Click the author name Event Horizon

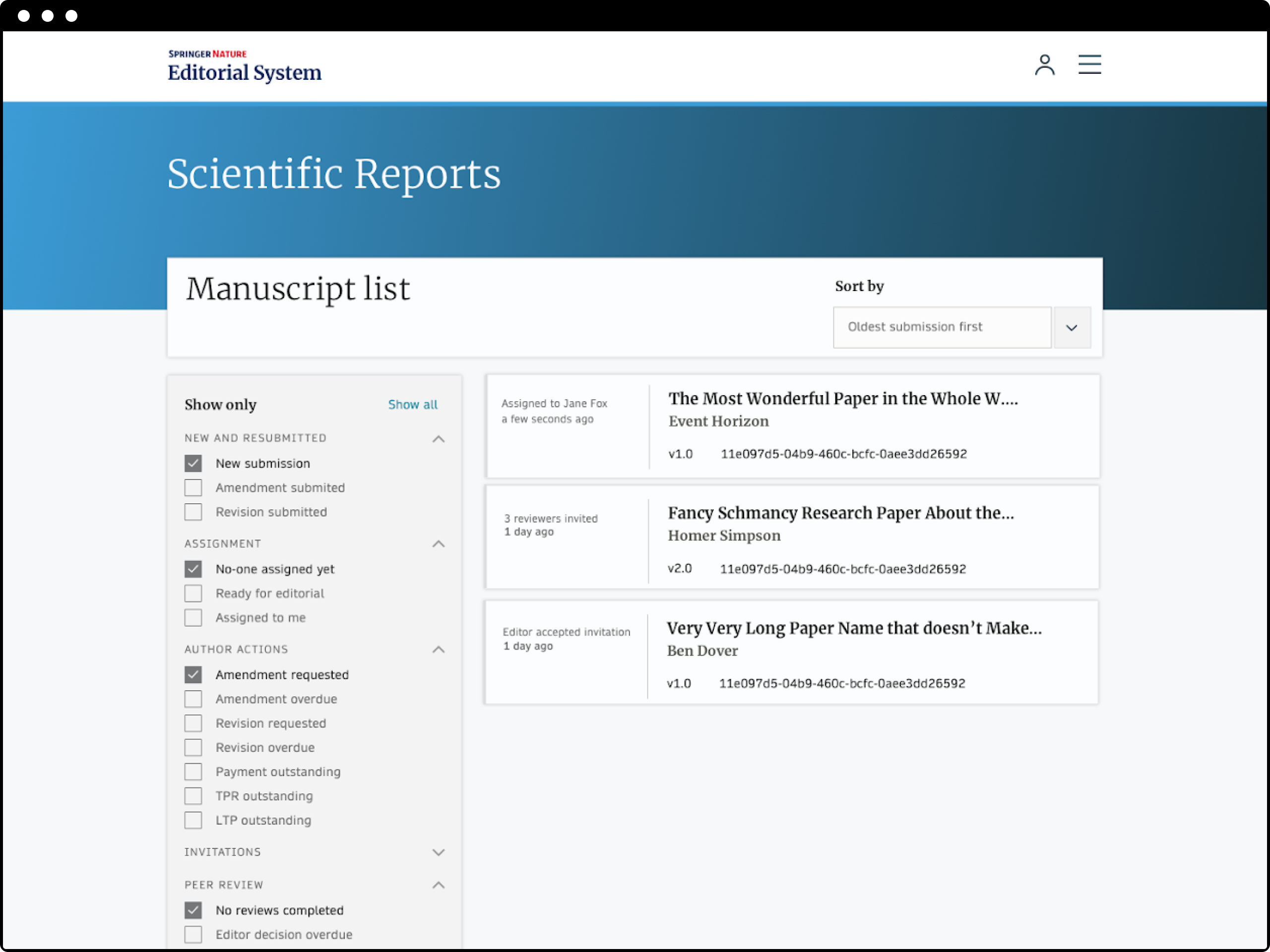point(718,422)
